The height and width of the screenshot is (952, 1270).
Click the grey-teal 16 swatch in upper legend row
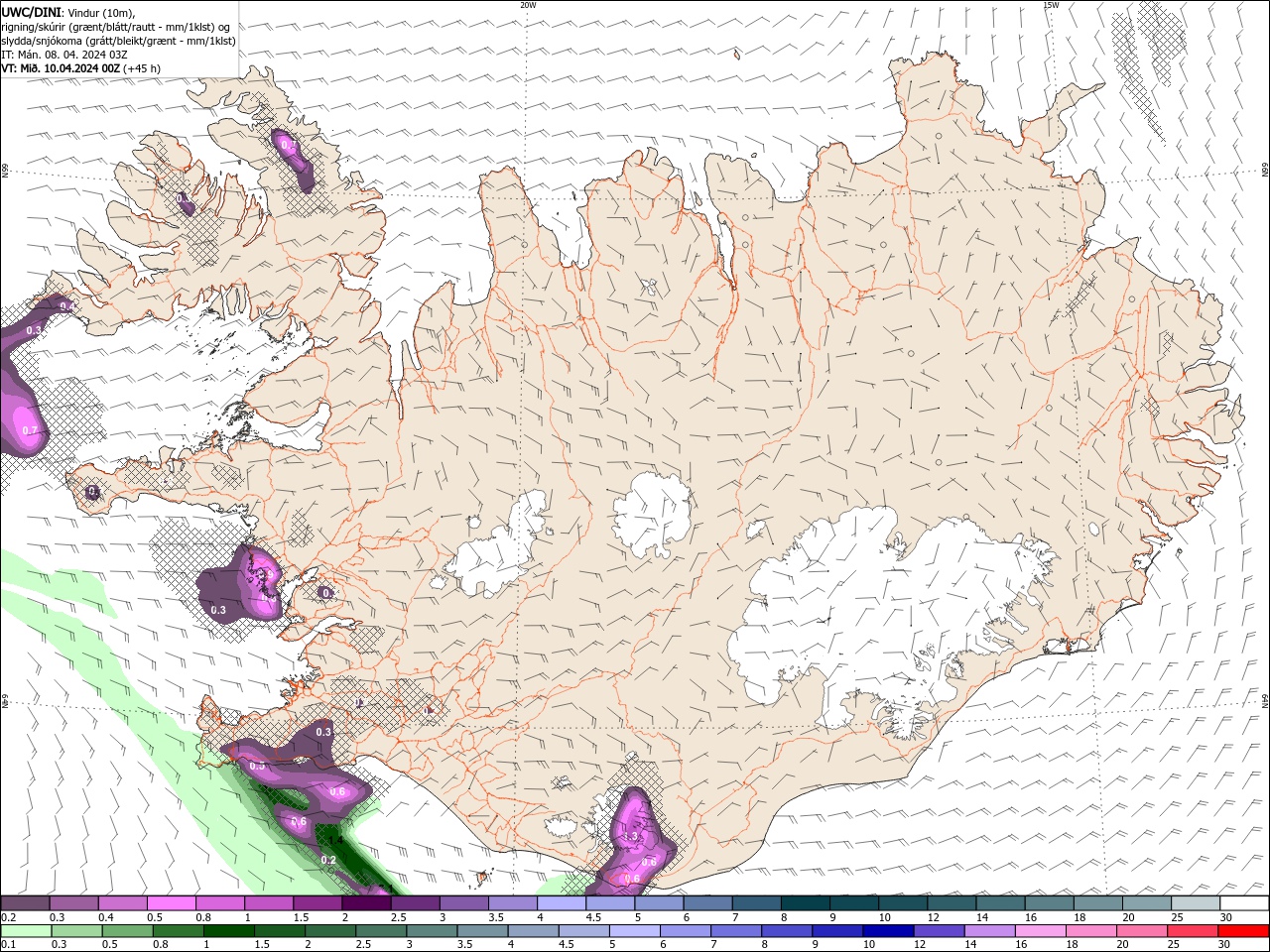pos(1050,903)
